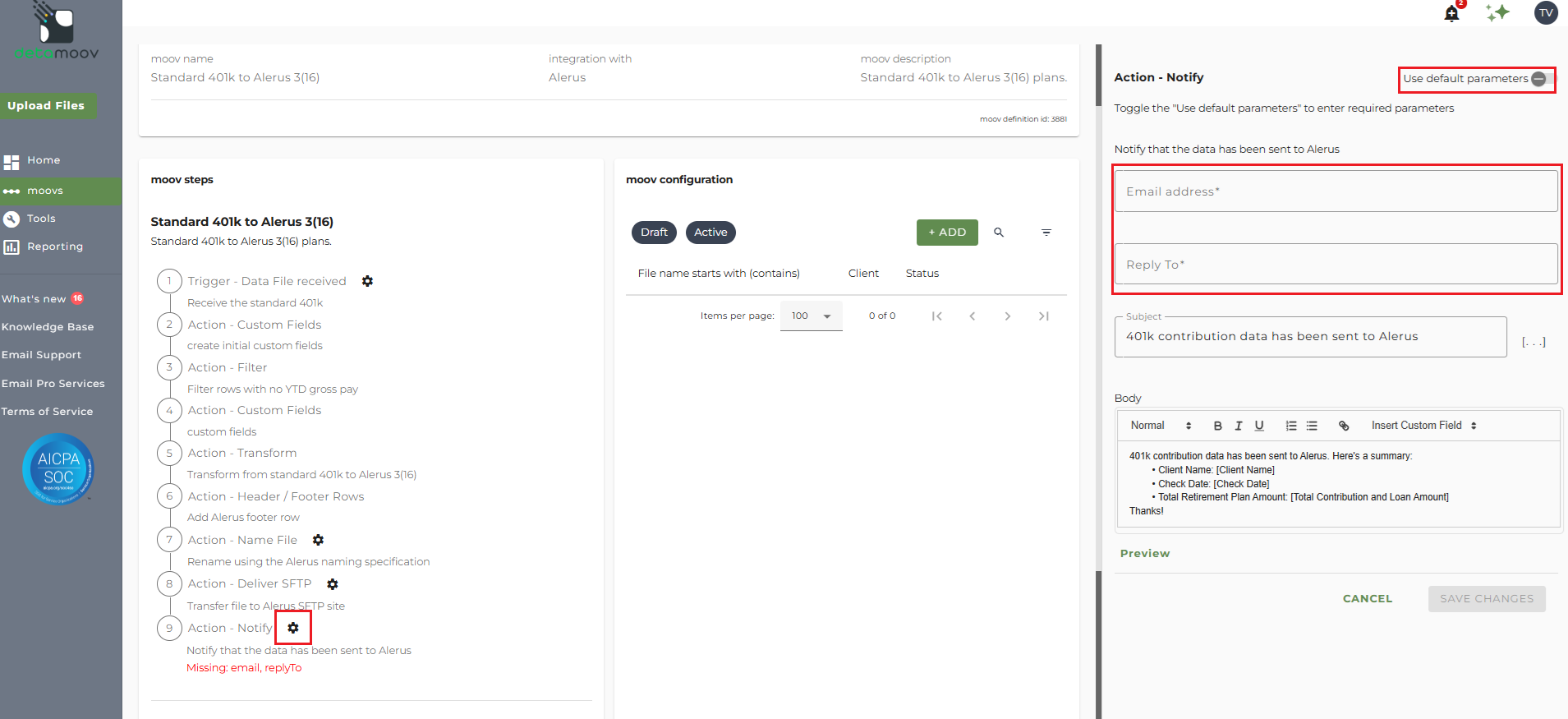Click the datamoov logo
This screenshot has height=719, width=1568.
click(x=57, y=32)
